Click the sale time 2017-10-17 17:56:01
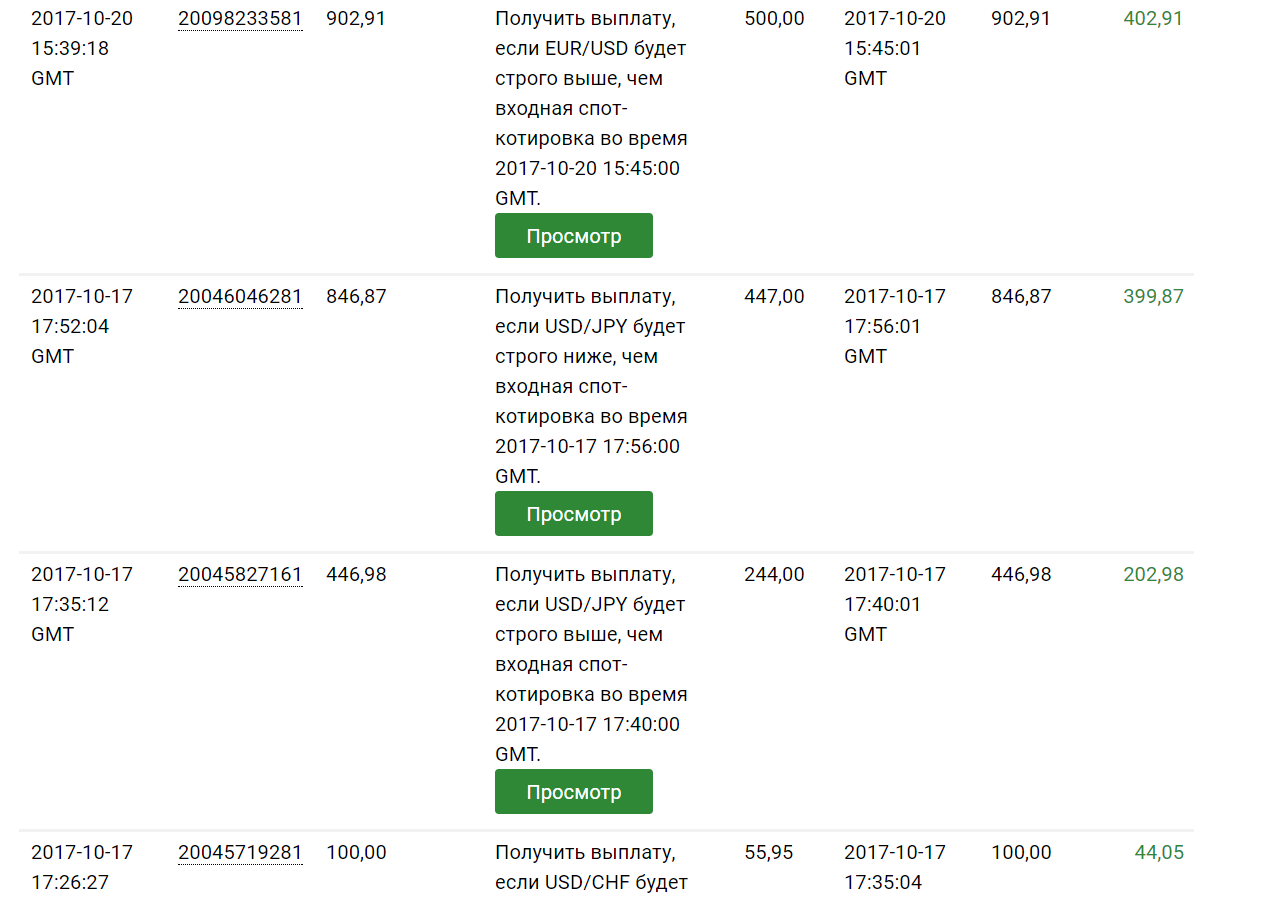Image resolution: width=1263 pixels, height=901 pixels. coord(894,326)
